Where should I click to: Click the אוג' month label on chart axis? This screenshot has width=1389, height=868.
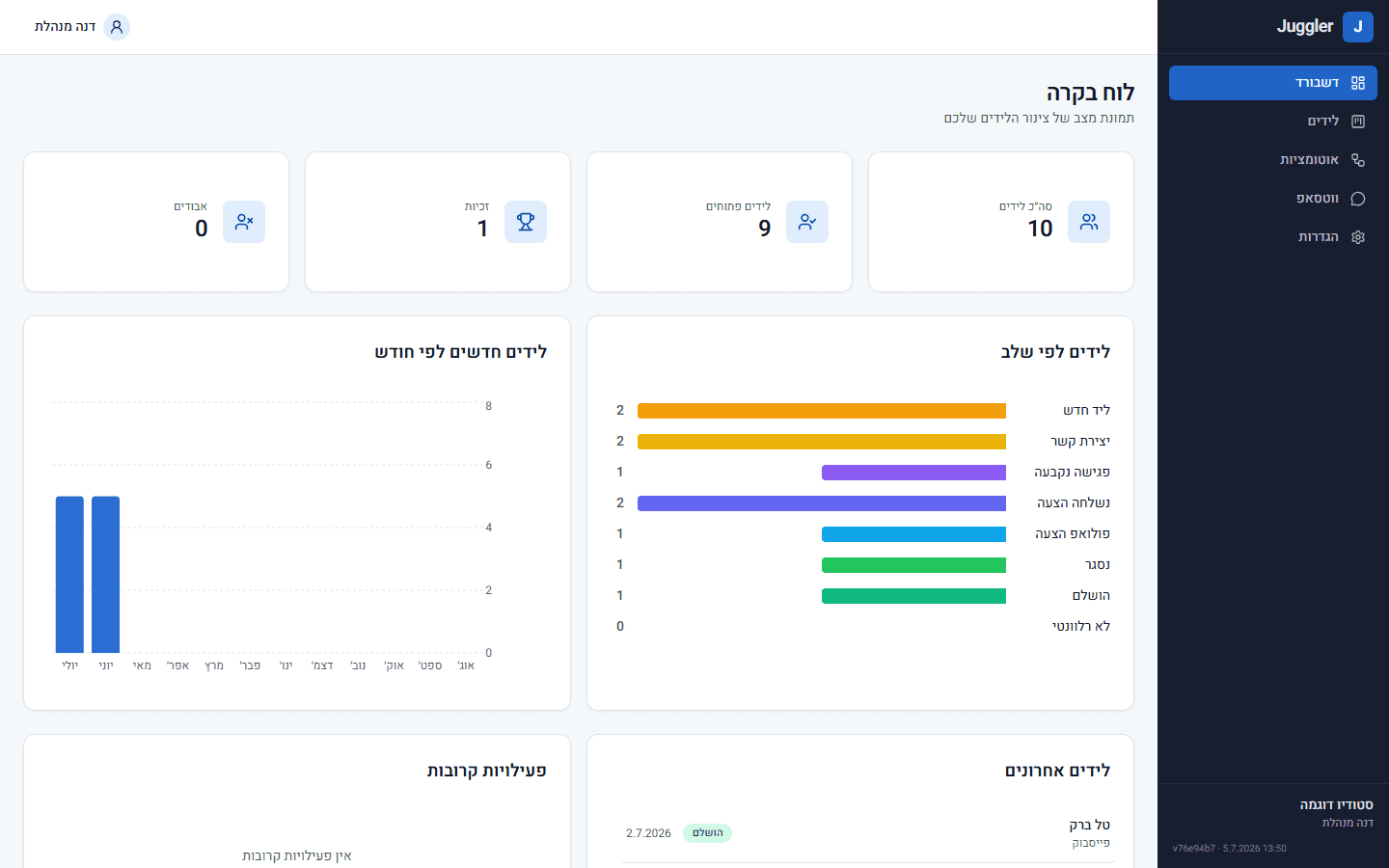click(x=466, y=665)
